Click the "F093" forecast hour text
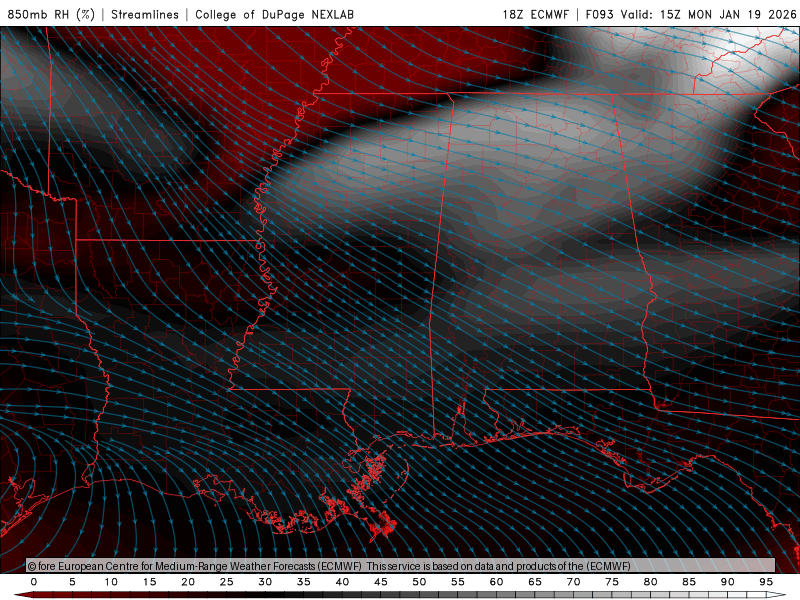This screenshot has height=600, width=800. pyautogui.click(x=599, y=15)
